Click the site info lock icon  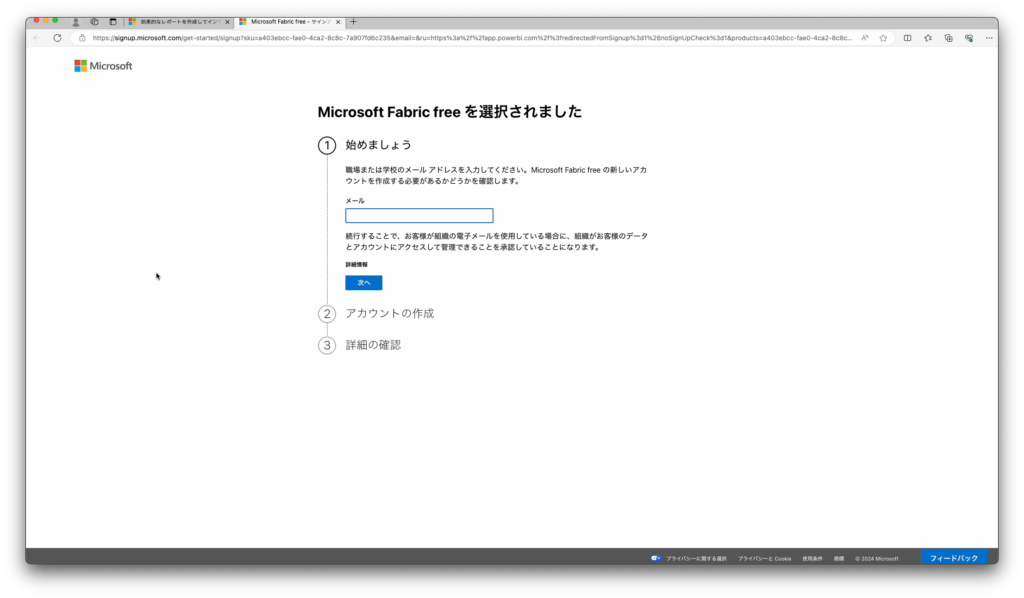(82, 38)
